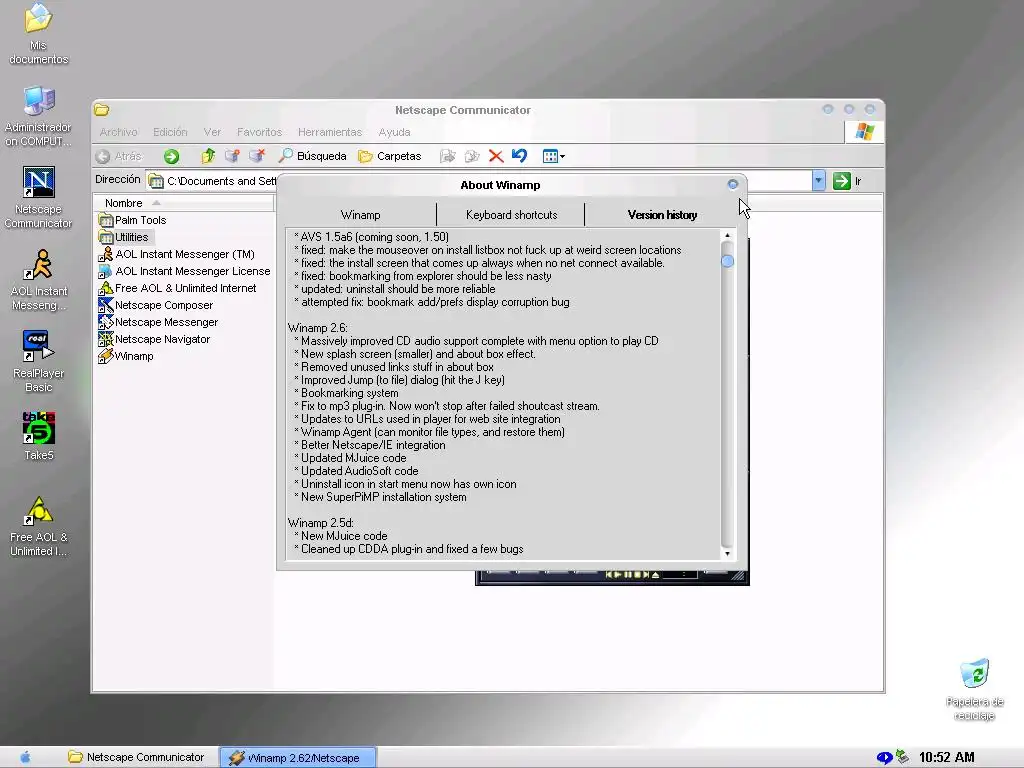Click the green network tray icon
This screenshot has width=1024, height=768.
coord(903,757)
